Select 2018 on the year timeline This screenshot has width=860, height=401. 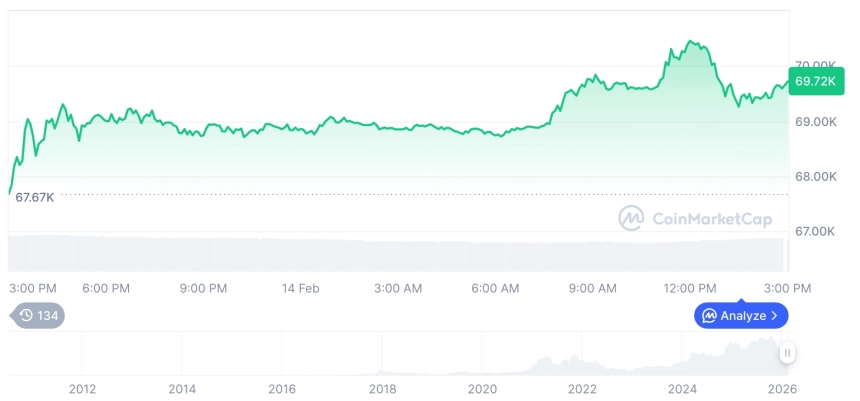click(381, 389)
